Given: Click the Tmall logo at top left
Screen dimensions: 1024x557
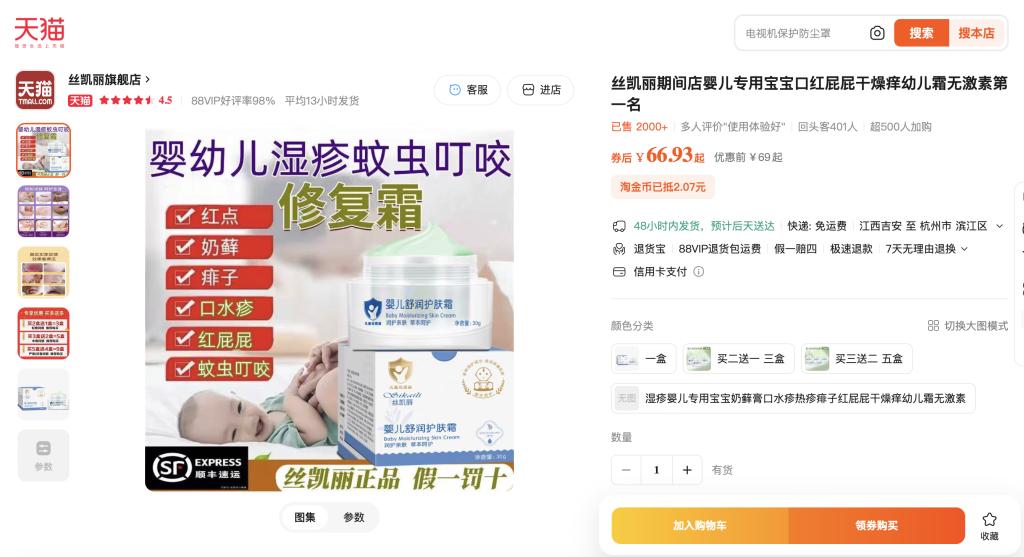Looking at the screenshot, I should (39, 32).
